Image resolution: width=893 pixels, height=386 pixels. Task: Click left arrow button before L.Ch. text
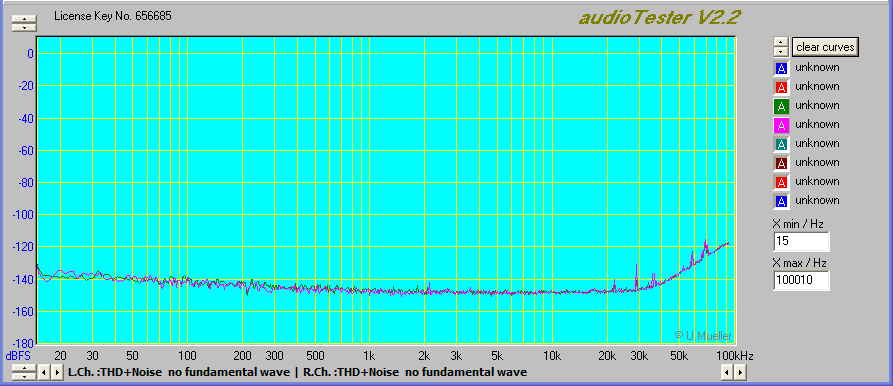[44, 373]
